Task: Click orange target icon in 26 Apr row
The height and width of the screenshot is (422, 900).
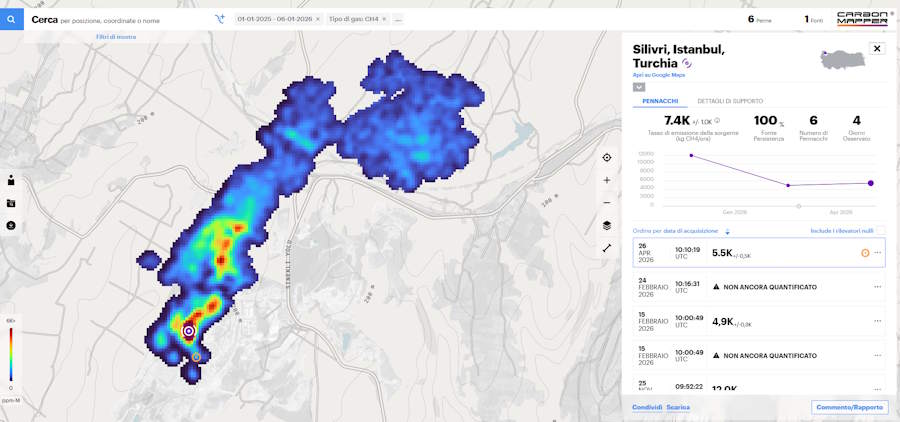Action: click(x=865, y=253)
